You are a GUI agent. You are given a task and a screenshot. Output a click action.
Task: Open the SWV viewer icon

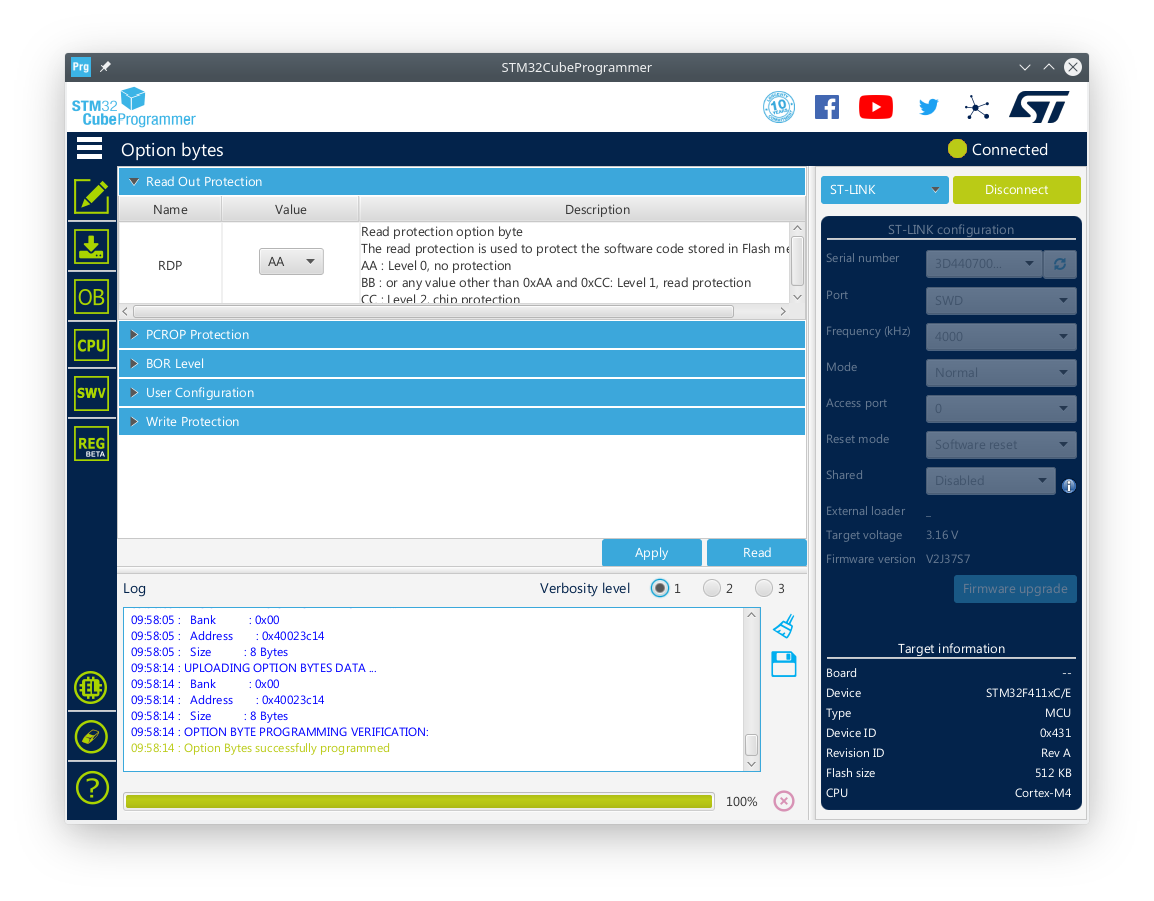coord(91,393)
